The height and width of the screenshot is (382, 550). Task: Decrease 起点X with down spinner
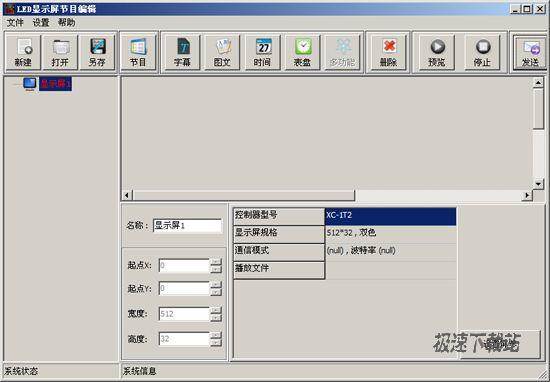[x=216, y=269]
